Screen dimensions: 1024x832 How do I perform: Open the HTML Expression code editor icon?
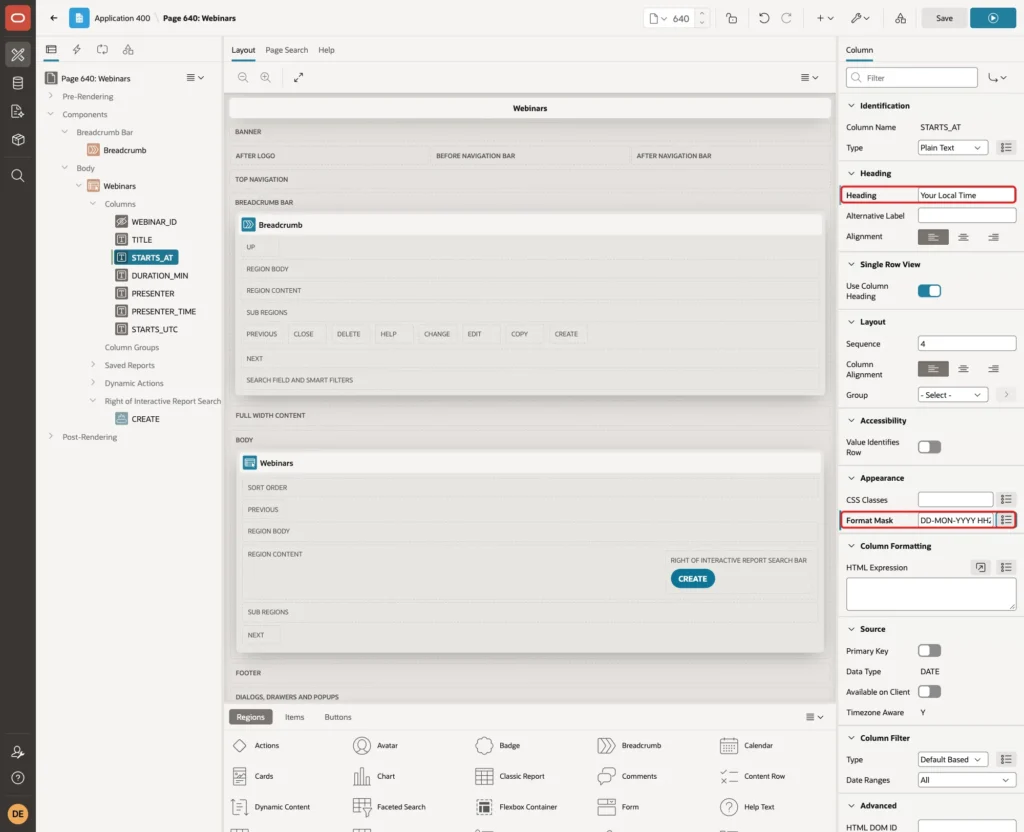(980, 568)
